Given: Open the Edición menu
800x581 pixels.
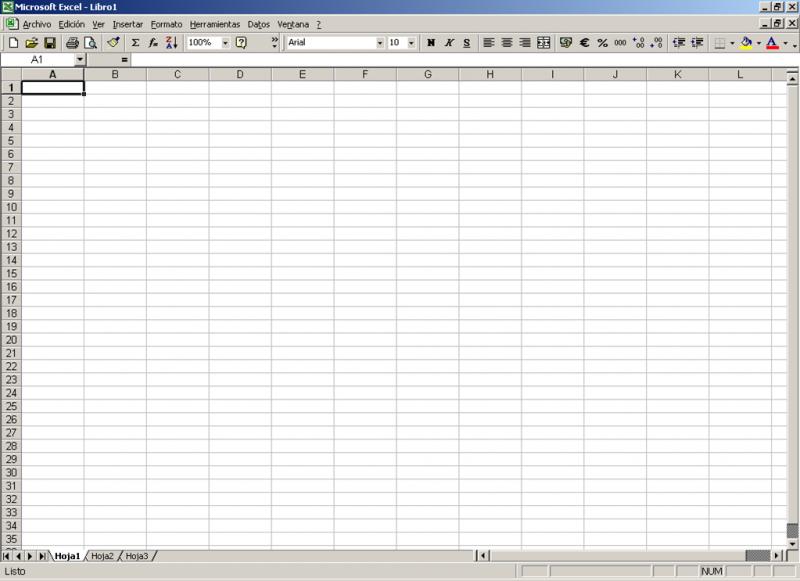Looking at the screenshot, I should pyautogui.click(x=71, y=24).
